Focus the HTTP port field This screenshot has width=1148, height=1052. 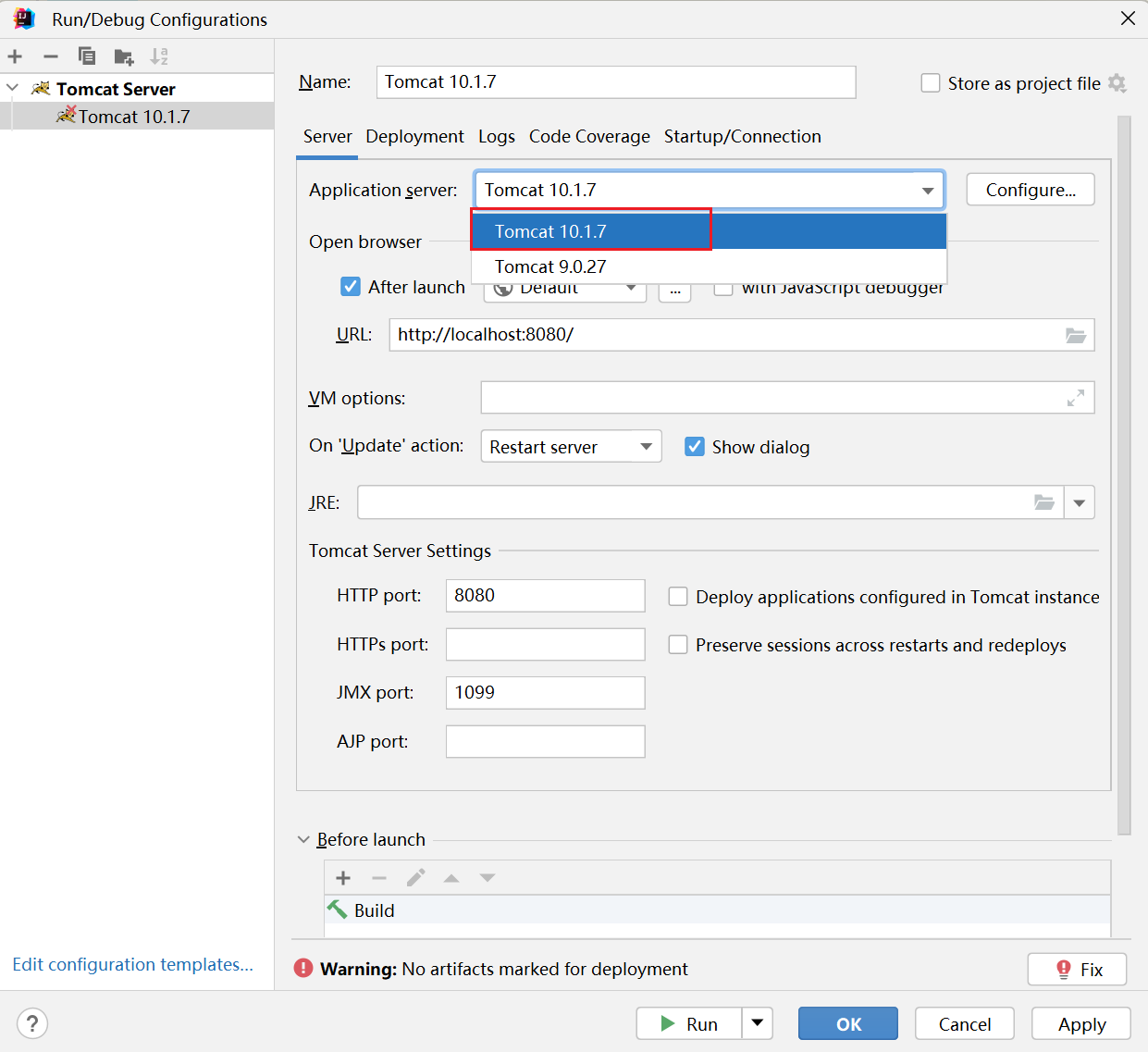tap(545, 595)
